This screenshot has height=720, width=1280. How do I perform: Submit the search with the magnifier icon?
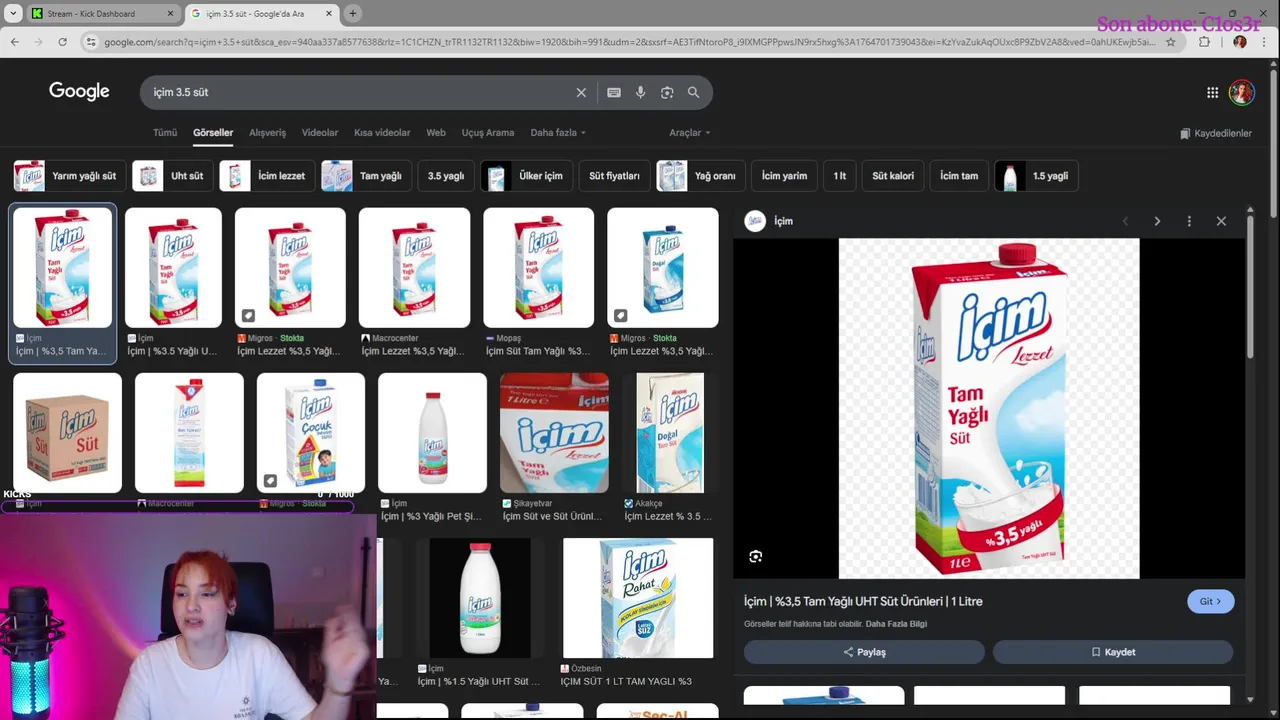click(693, 92)
